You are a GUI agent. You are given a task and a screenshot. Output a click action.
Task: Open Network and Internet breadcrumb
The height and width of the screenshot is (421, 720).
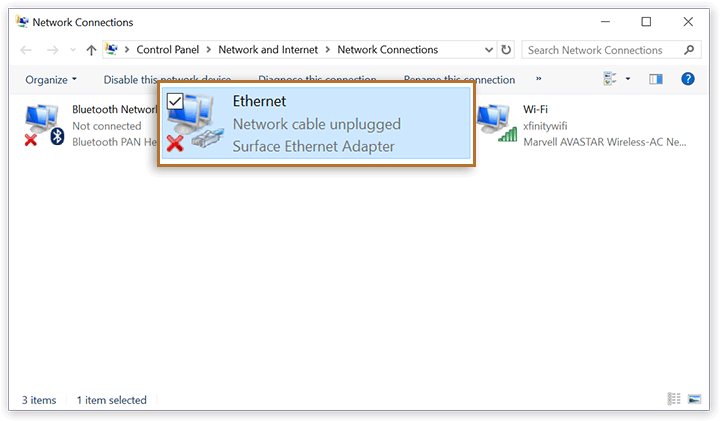tap(268, 50)
